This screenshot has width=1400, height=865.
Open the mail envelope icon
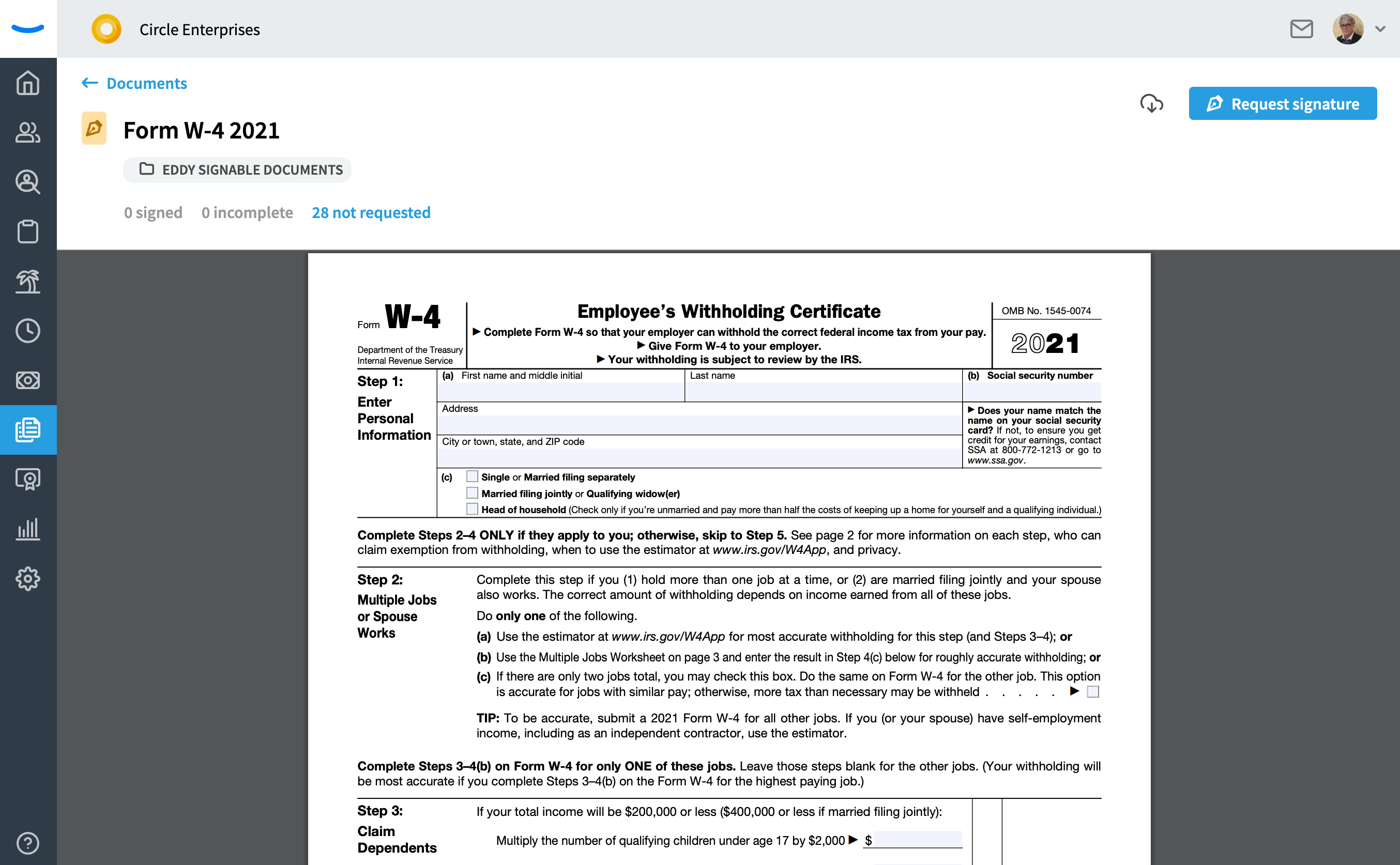coord(1301,28)
